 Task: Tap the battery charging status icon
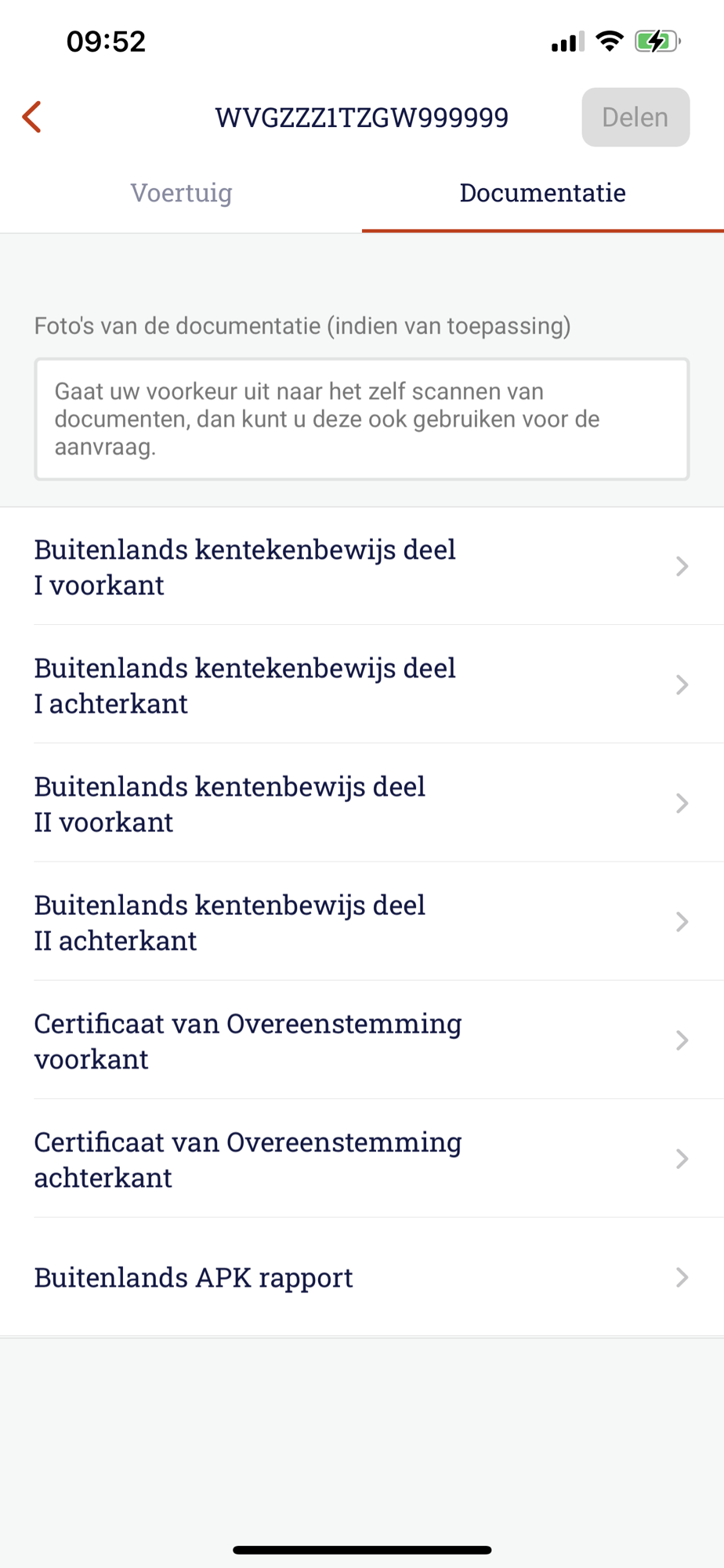pyautogui.click(x=657, y=41)
